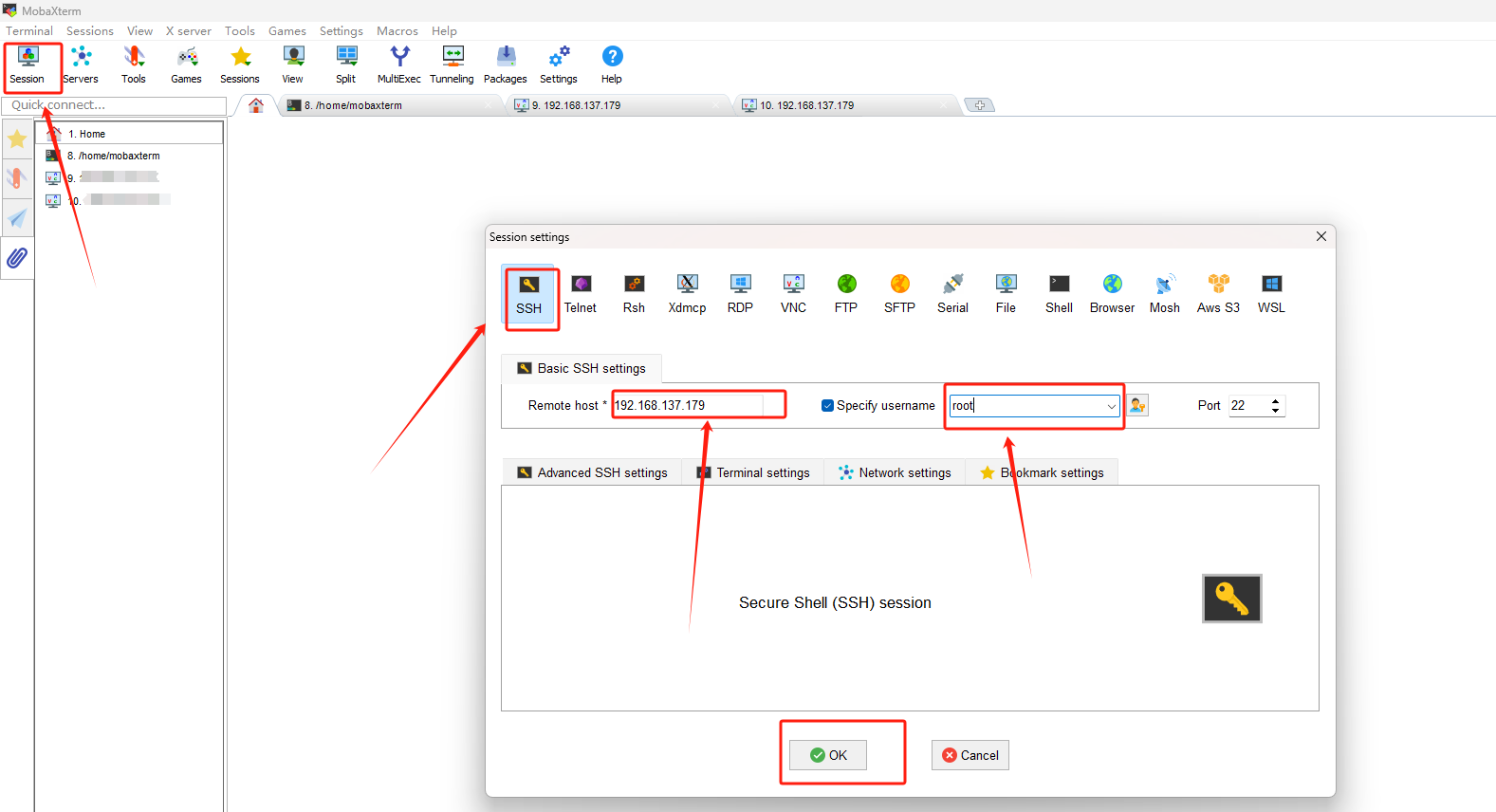Expand the username dropdown arrow

[1111, 406]
